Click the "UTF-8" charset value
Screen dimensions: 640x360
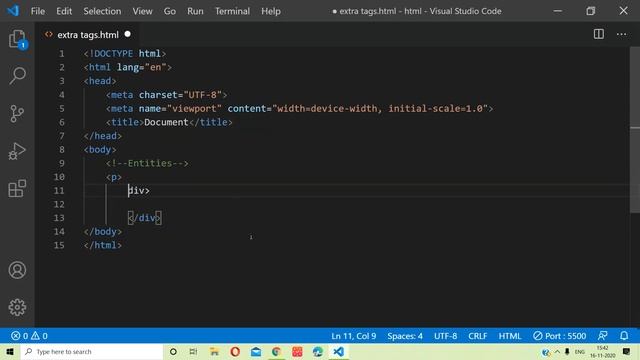point(202,95)
